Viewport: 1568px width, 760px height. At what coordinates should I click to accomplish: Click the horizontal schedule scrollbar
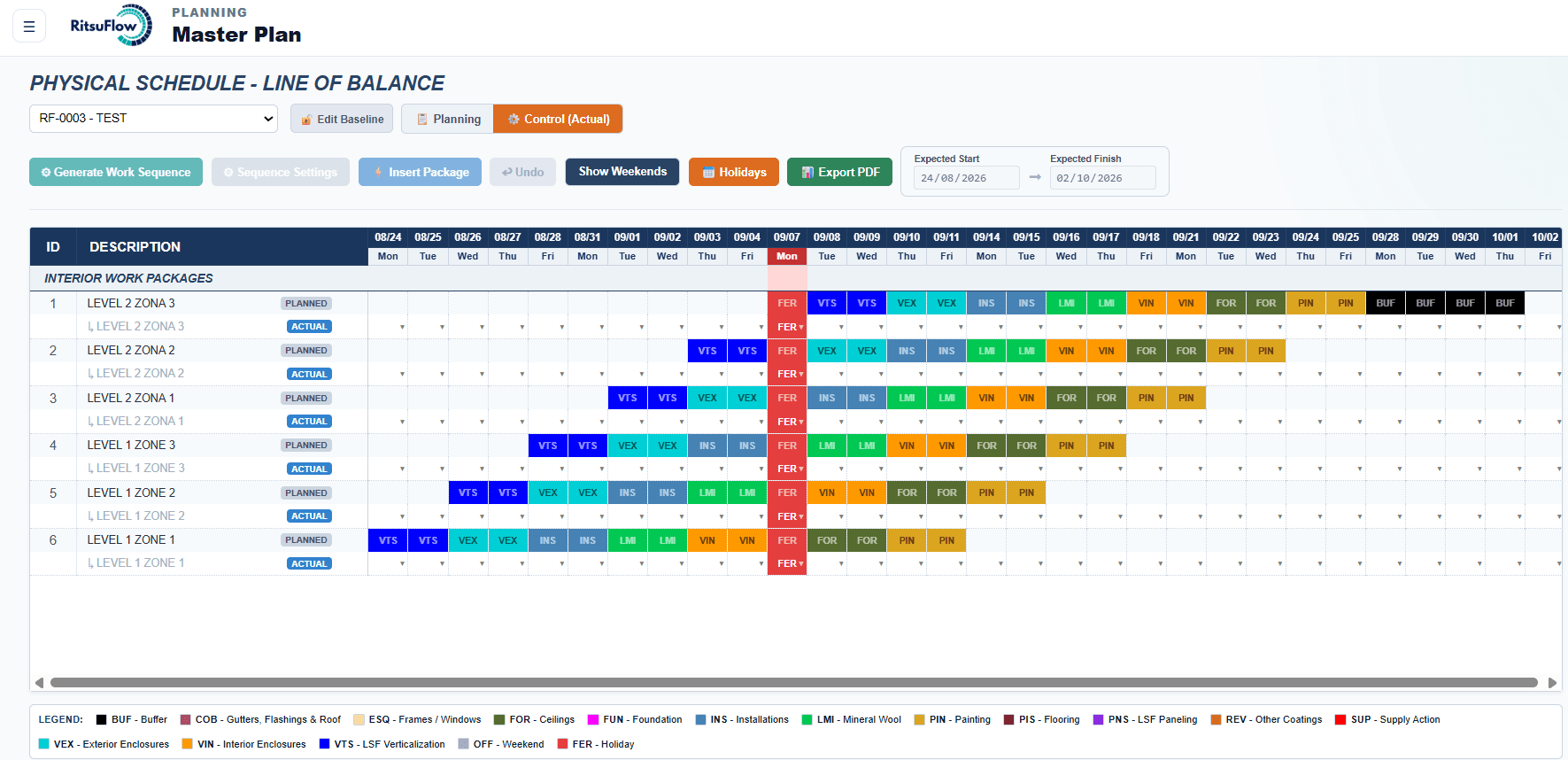pos(794,683)
